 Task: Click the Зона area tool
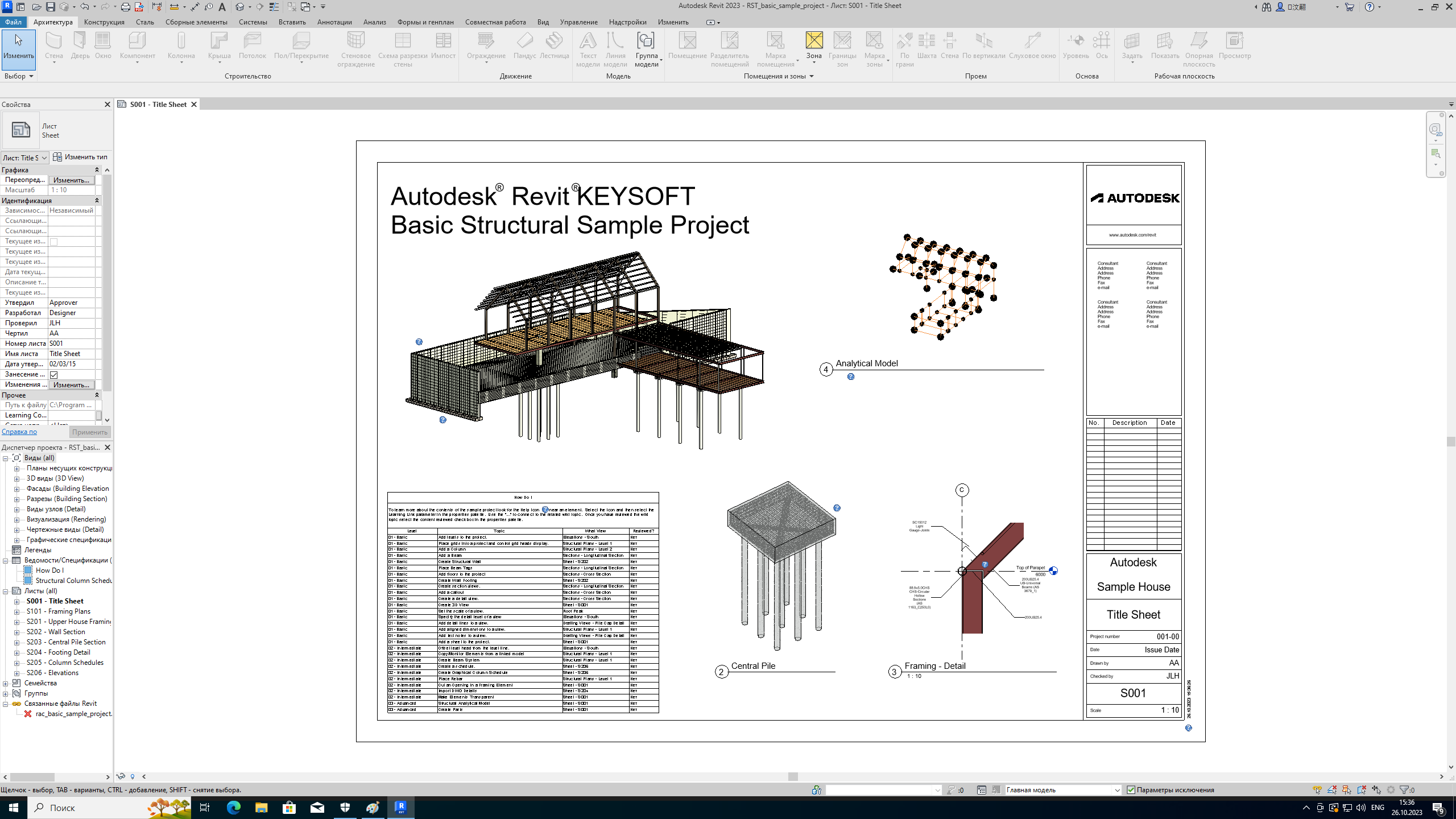[x=814, y=47]
